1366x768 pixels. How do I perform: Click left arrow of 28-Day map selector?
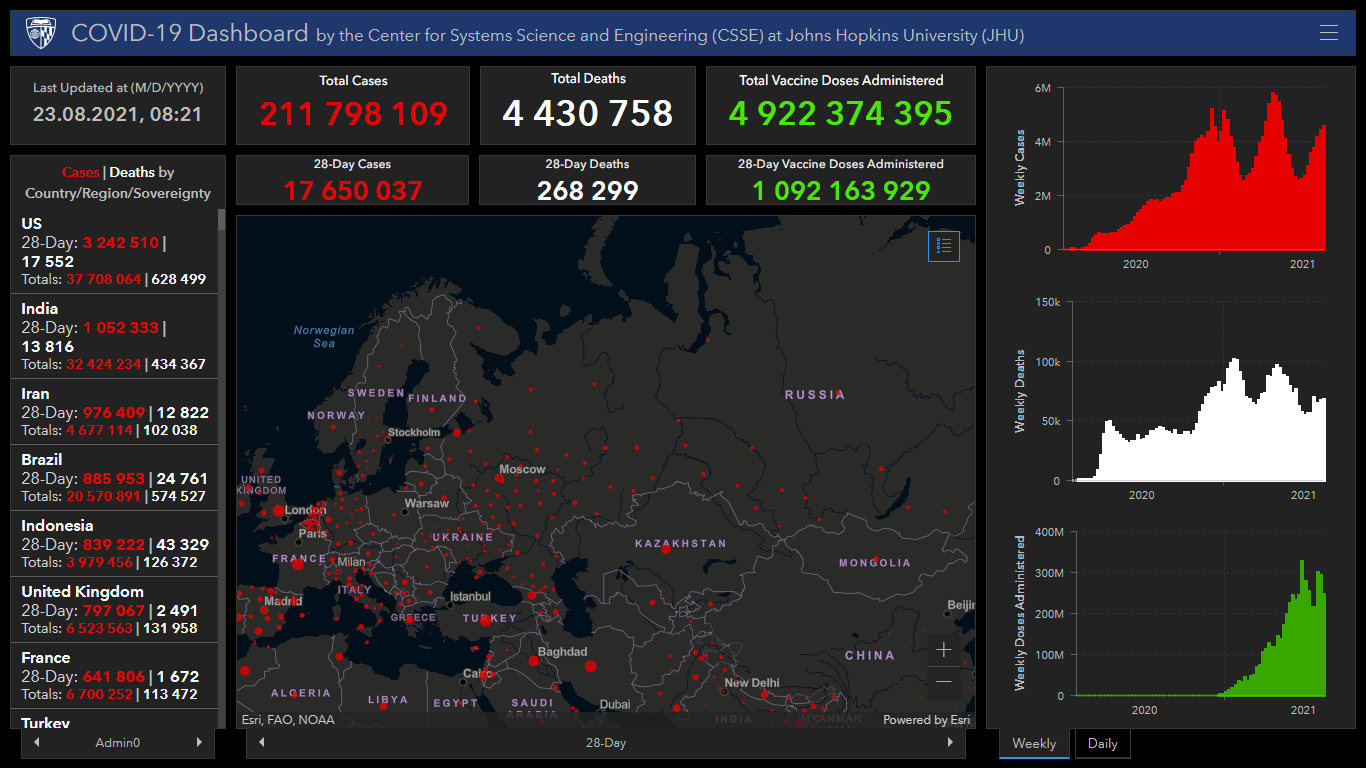262,742
